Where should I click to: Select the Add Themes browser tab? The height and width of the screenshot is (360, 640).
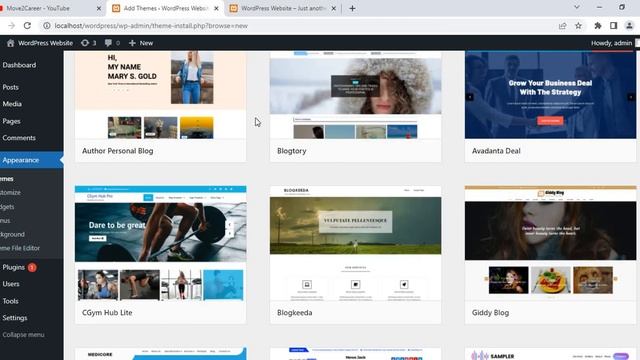[x=165, y=8]
